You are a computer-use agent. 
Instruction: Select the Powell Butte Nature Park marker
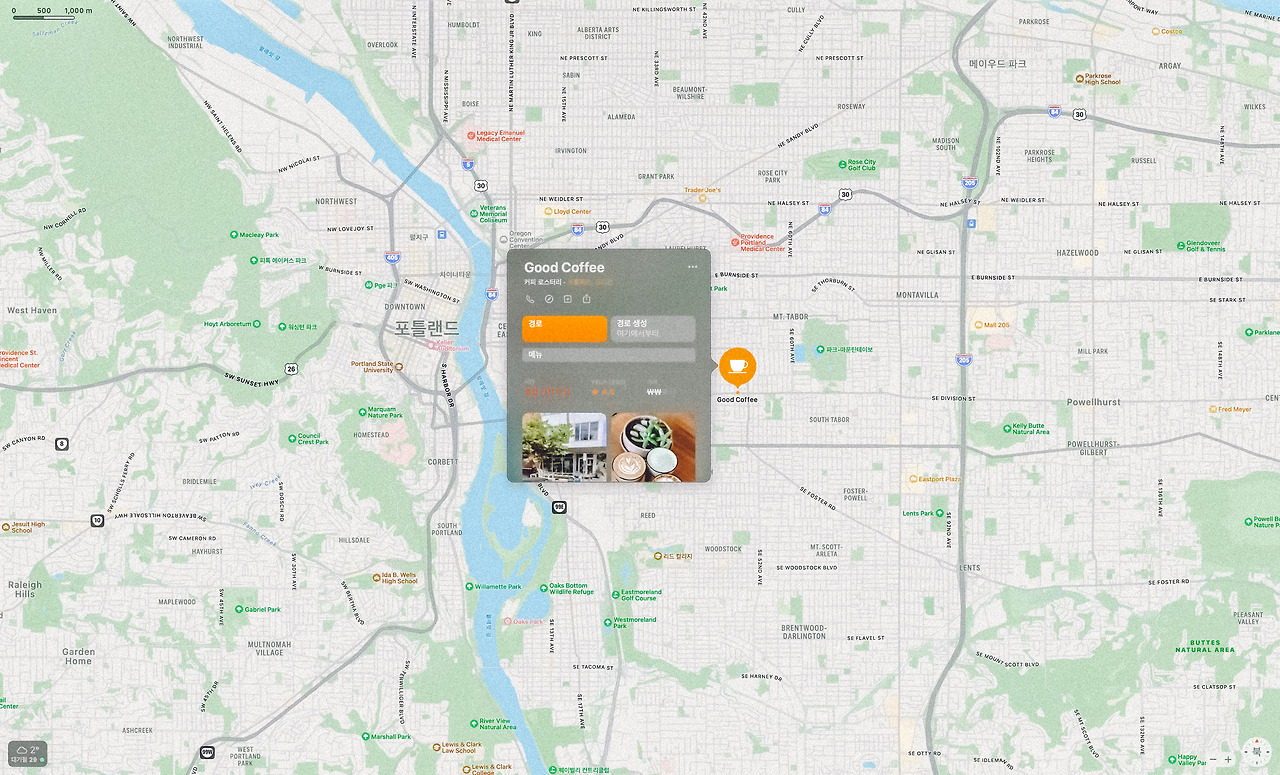(1247, 521)
